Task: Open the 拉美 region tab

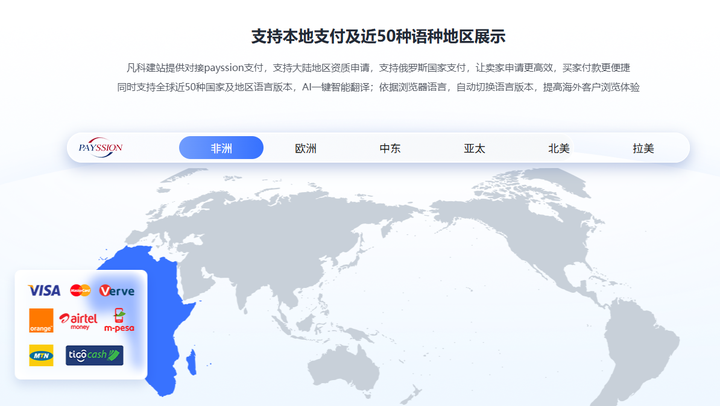Action: pos(643,148)
